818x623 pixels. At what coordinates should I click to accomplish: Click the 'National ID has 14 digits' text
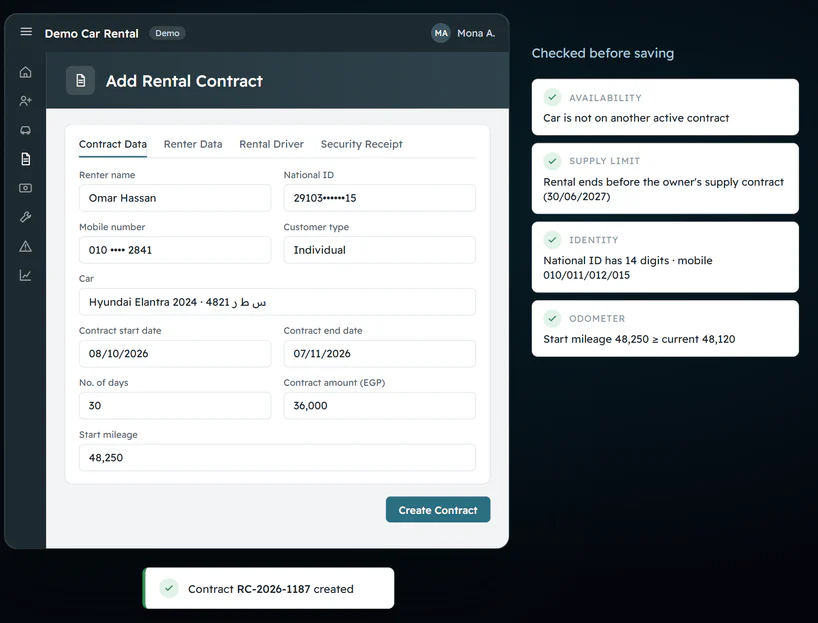pyautogui.click(x=606, y=260)
